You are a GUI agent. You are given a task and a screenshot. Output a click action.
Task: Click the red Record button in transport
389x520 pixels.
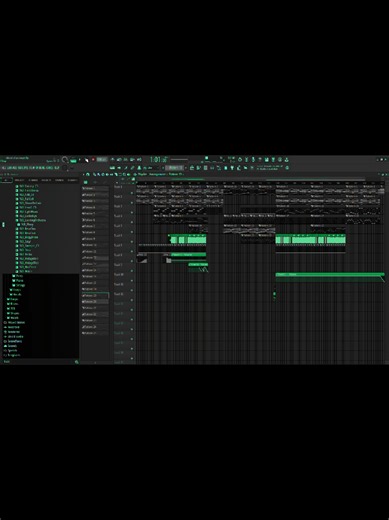pyautogui.click(x=93, y=160)
